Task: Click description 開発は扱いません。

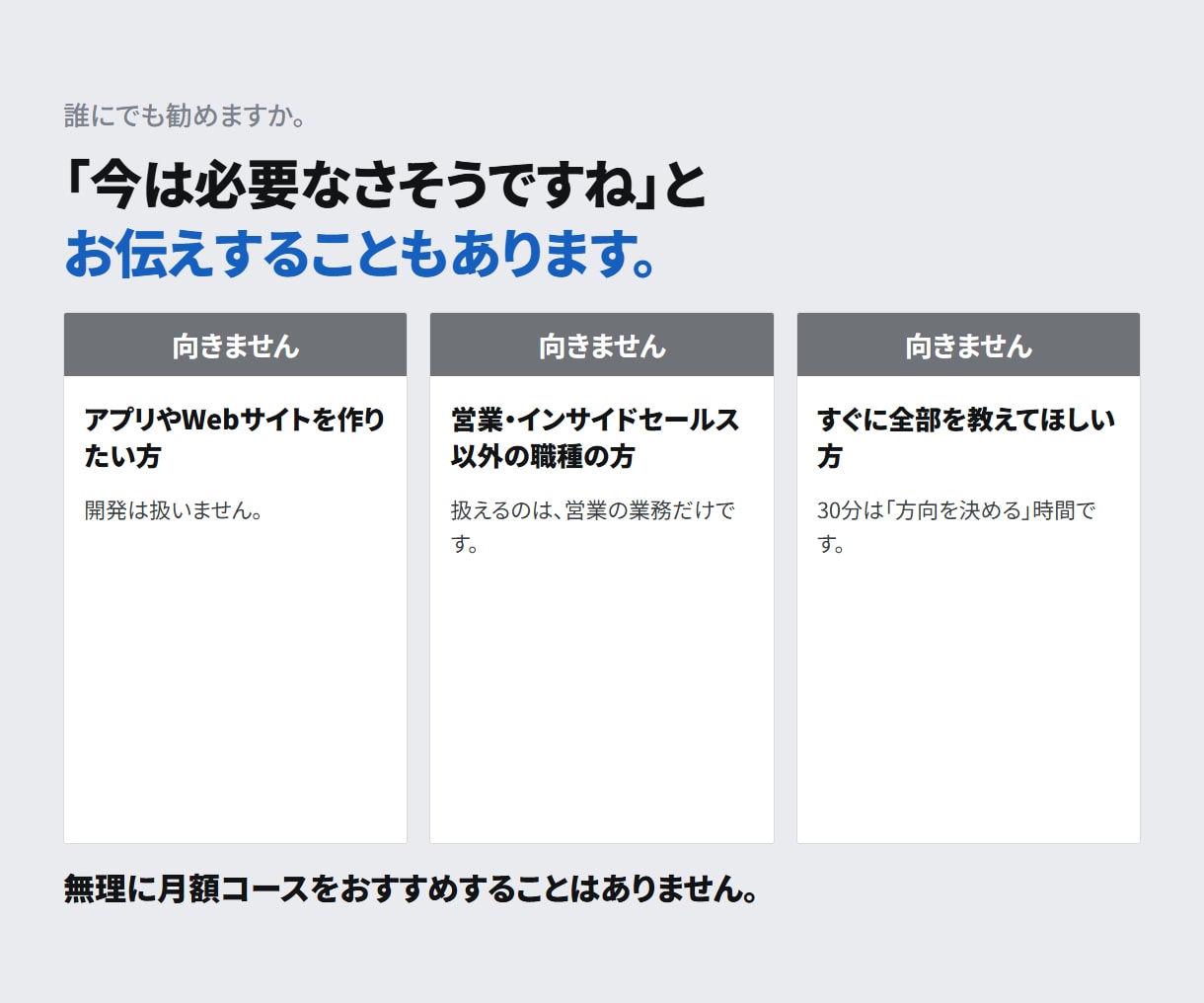Action: click(x=174, y=510)
